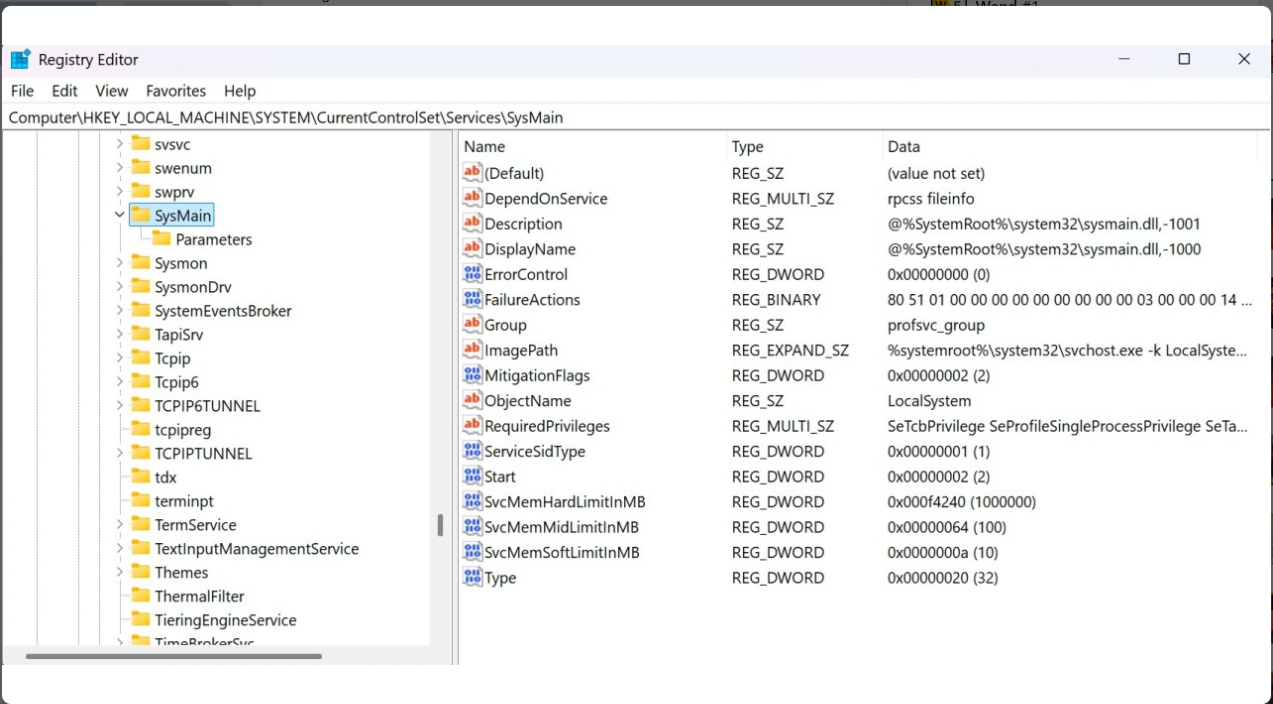Click the tree pane horizontal scrollbar
Viewport: 1273px width, 704px height.
(174, 656)
